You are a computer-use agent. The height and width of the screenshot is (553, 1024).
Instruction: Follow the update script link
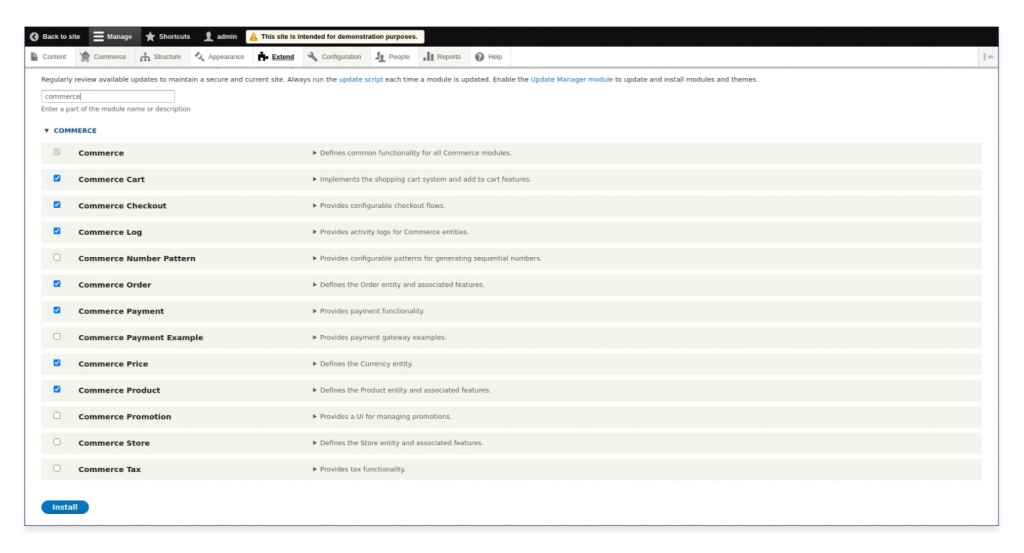click(x=360, y=80)
